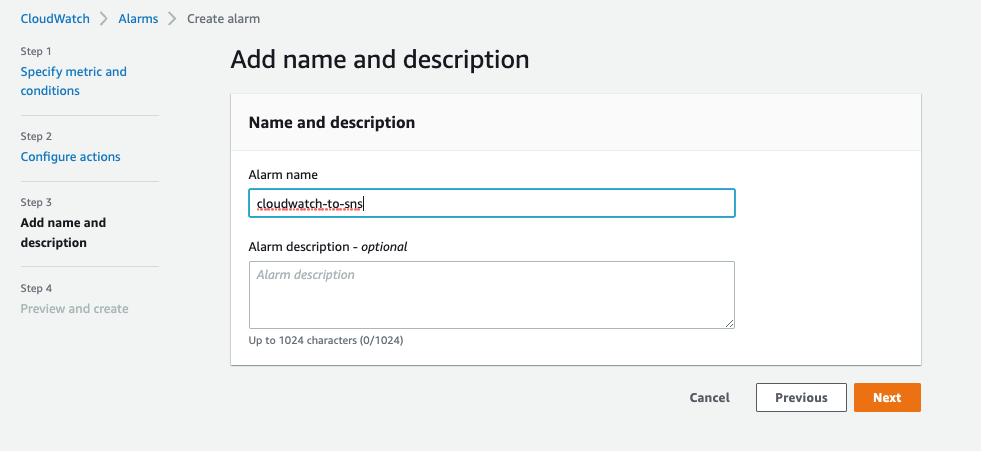Click inside the Alarm description text area
Screen dimensions: 981x451
pyautogui.click(x=490, y=295)
